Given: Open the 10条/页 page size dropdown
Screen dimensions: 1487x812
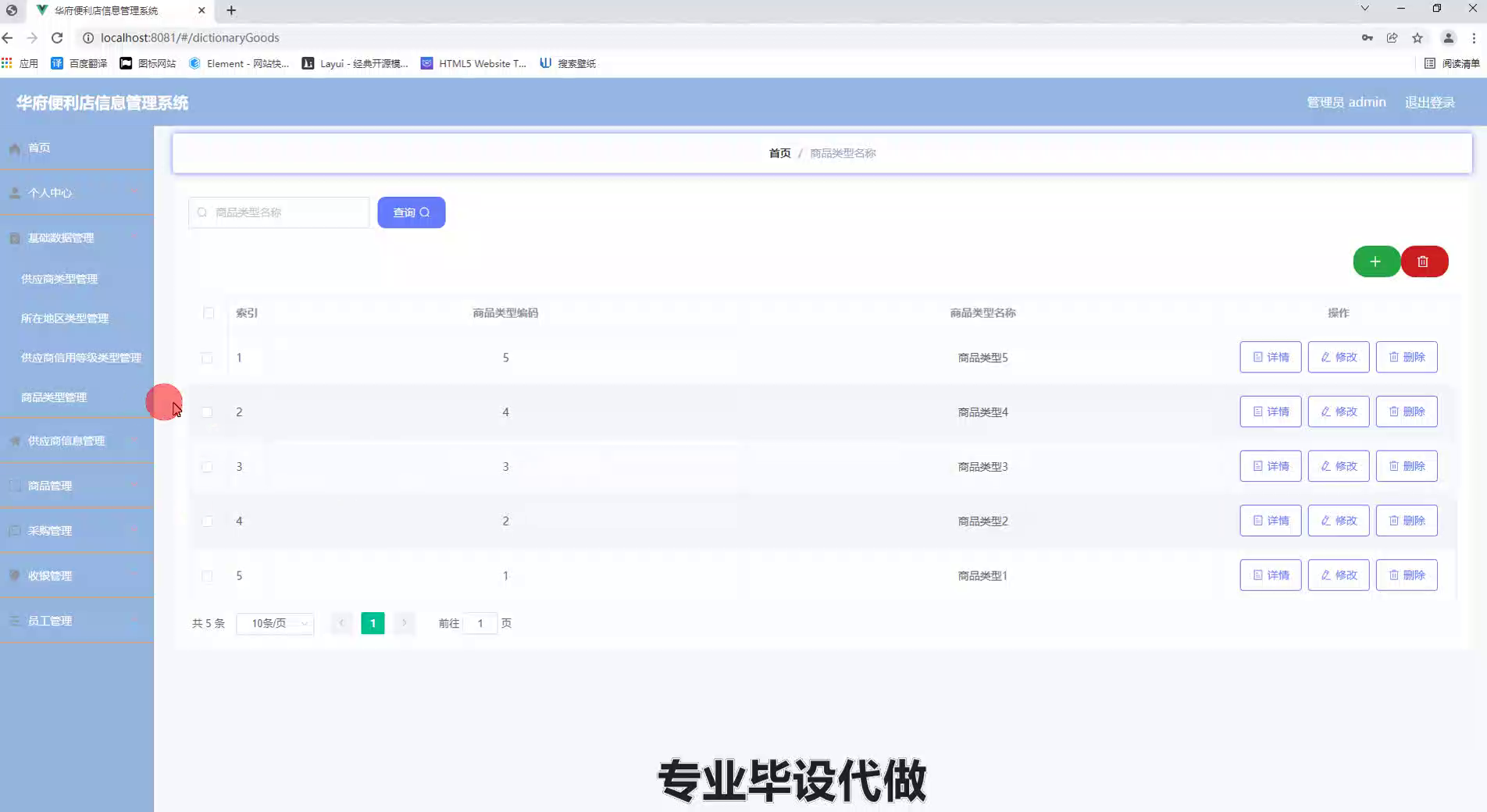Looking at the screenshot, I should click(x=275, y=623).
